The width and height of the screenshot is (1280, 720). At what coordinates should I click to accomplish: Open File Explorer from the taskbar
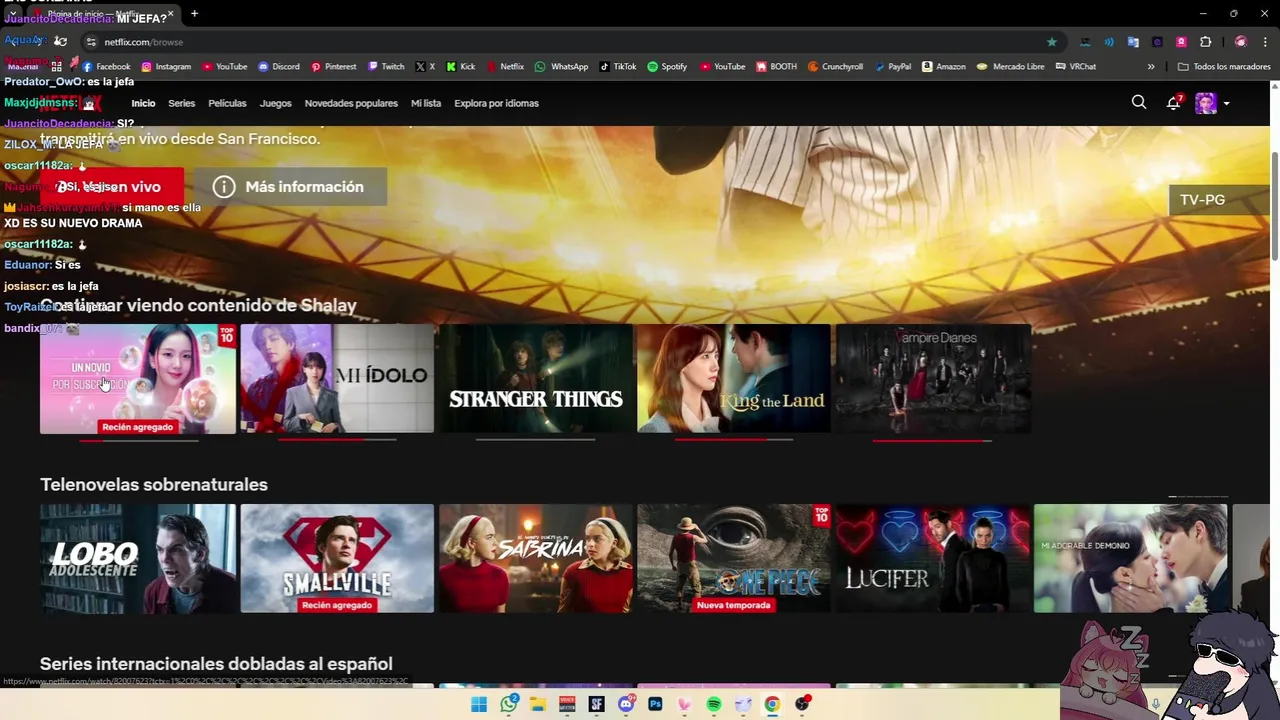[x=538, y=705]
